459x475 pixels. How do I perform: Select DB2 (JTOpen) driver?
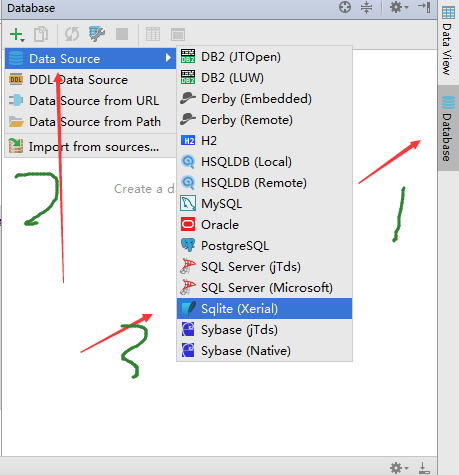pyautogui.click(x=264, y=57)
